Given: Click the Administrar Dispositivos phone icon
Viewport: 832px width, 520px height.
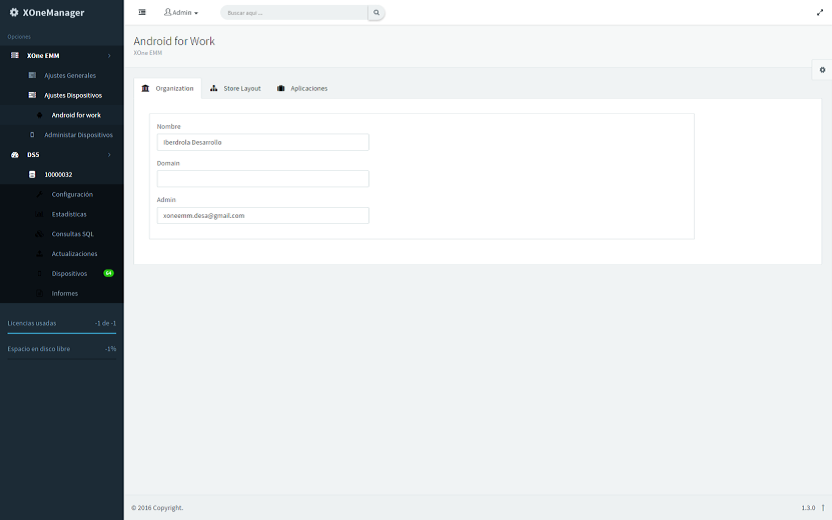Looking at the screenshot, I should click(x=32, y=135).
